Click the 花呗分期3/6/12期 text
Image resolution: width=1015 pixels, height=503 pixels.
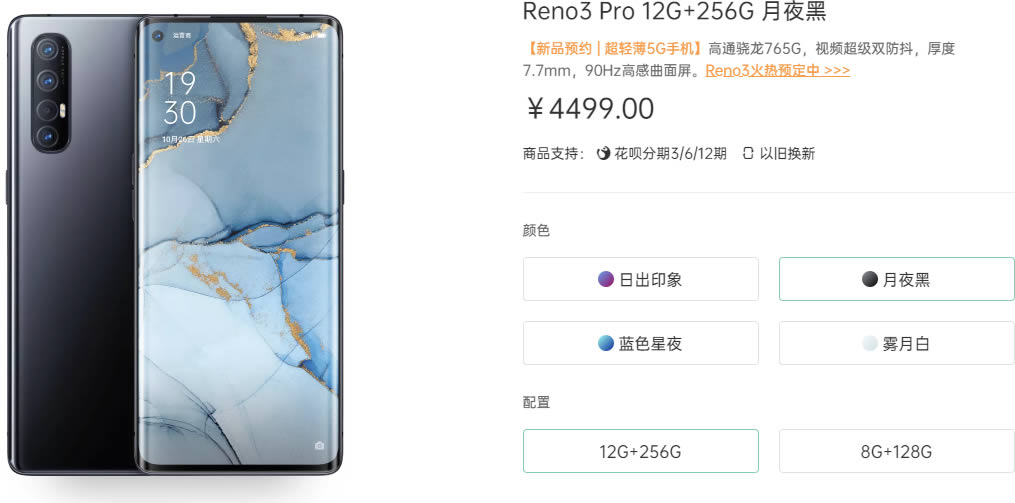(x=670, y=154)
